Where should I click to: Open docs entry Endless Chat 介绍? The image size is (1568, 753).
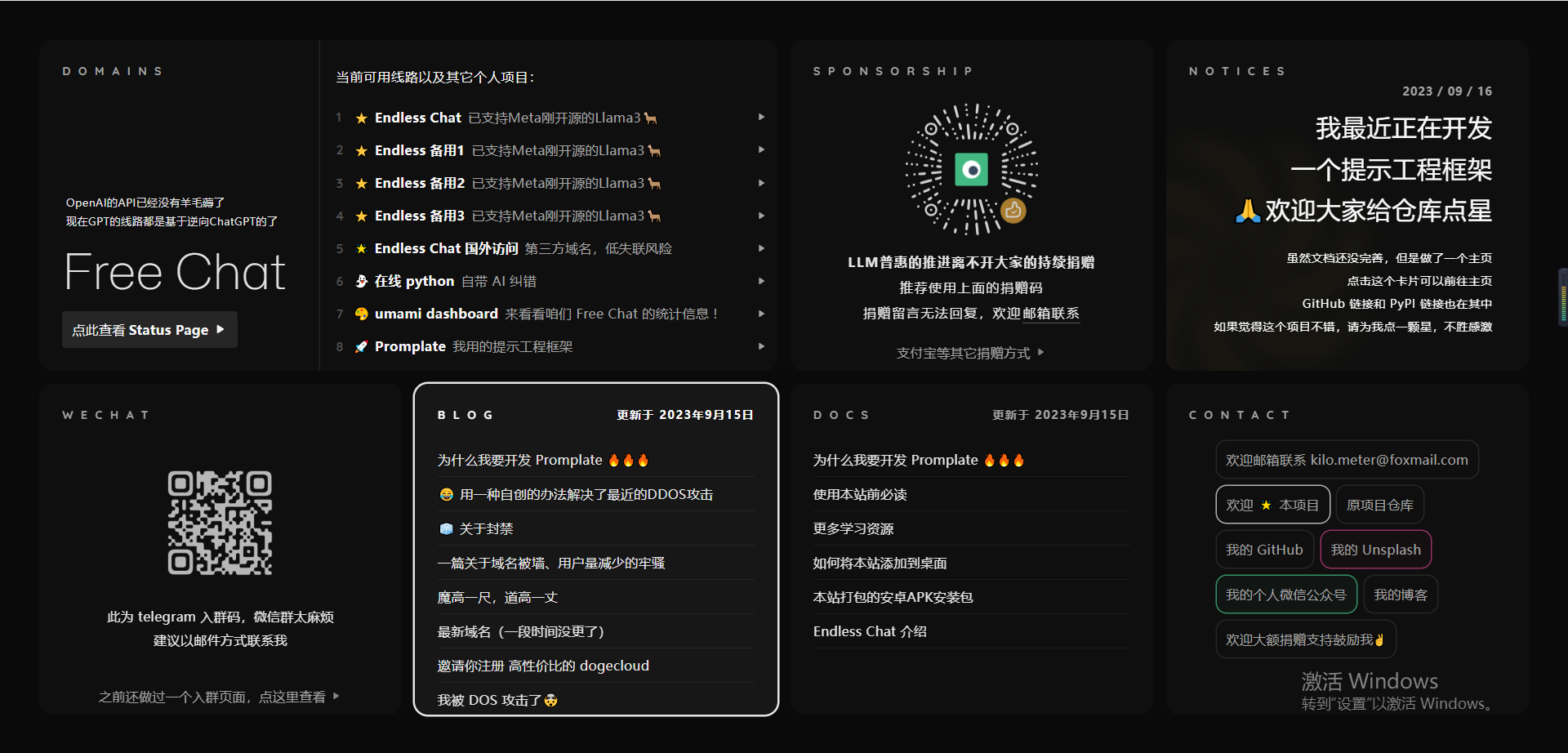(870, 631)
